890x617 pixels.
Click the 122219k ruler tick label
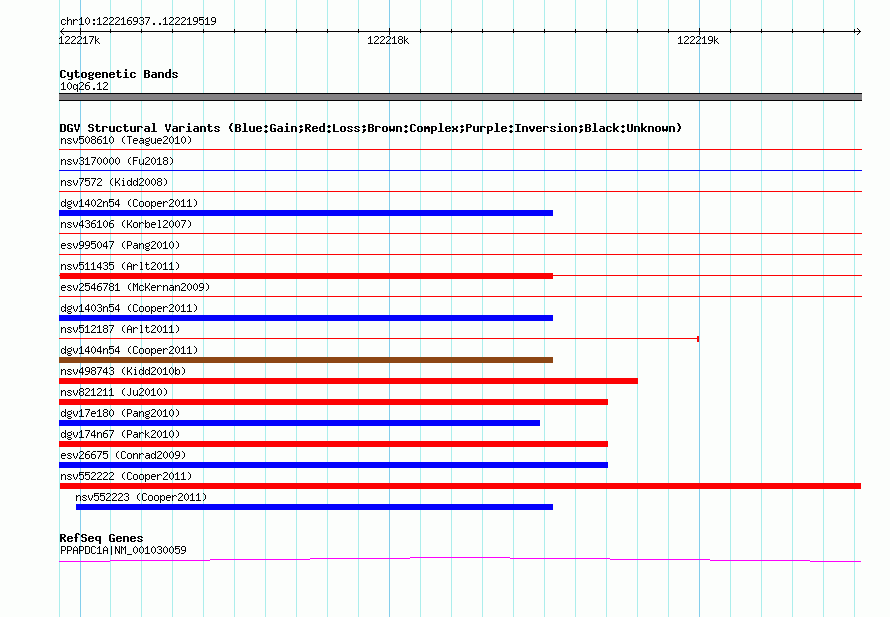(x=698, y=40)
